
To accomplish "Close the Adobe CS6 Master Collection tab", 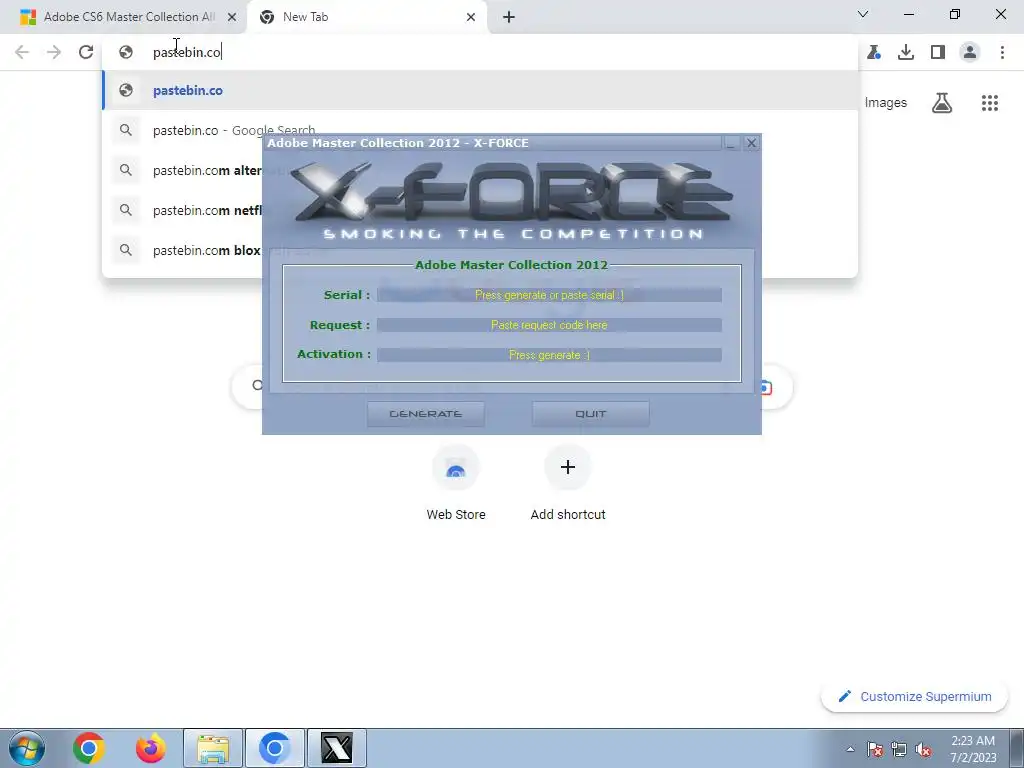I will (x=232, y=17).
